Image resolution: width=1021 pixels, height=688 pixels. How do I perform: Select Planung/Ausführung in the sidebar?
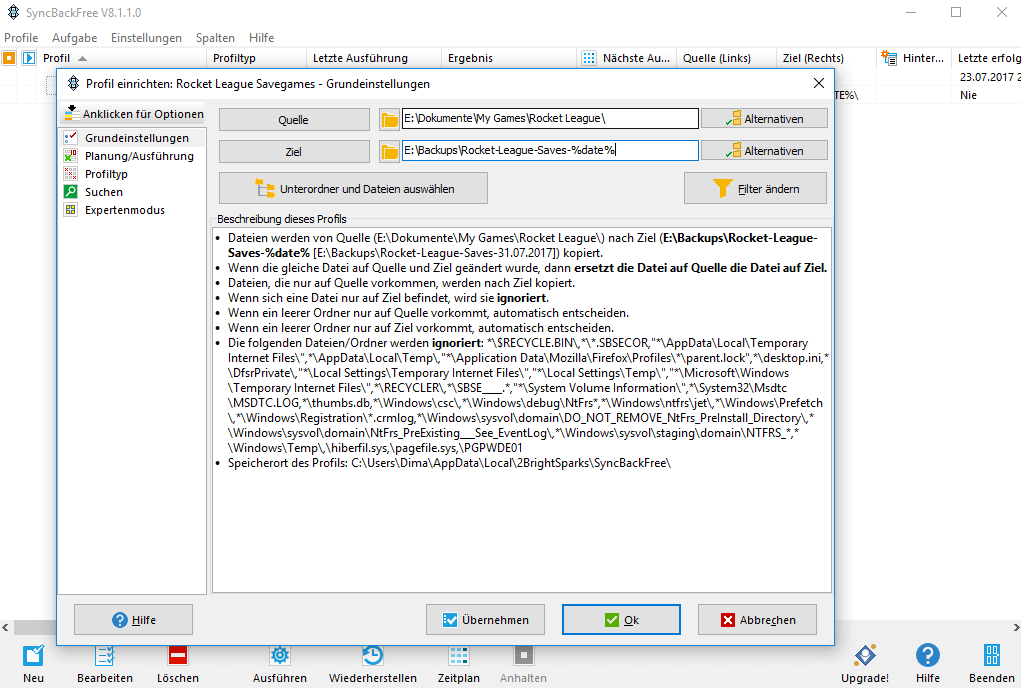tap(133, 156)
